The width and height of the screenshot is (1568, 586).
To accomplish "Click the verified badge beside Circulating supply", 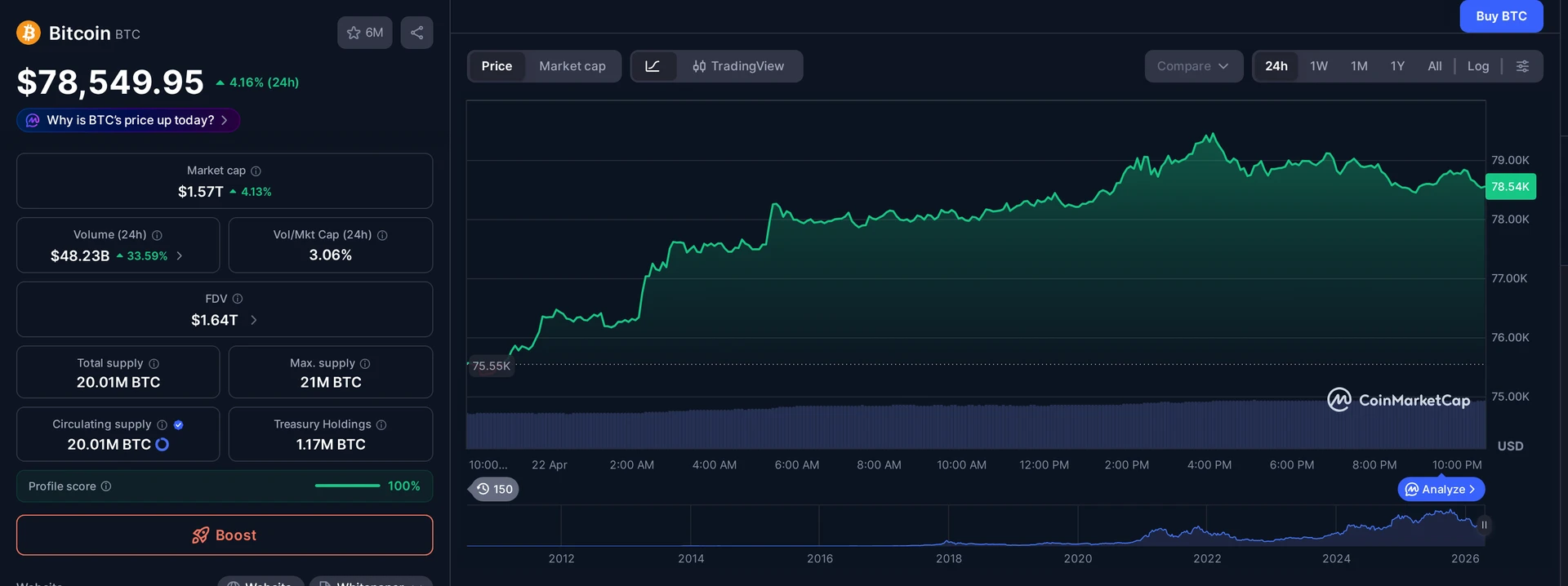I will [x=179, y=424].
